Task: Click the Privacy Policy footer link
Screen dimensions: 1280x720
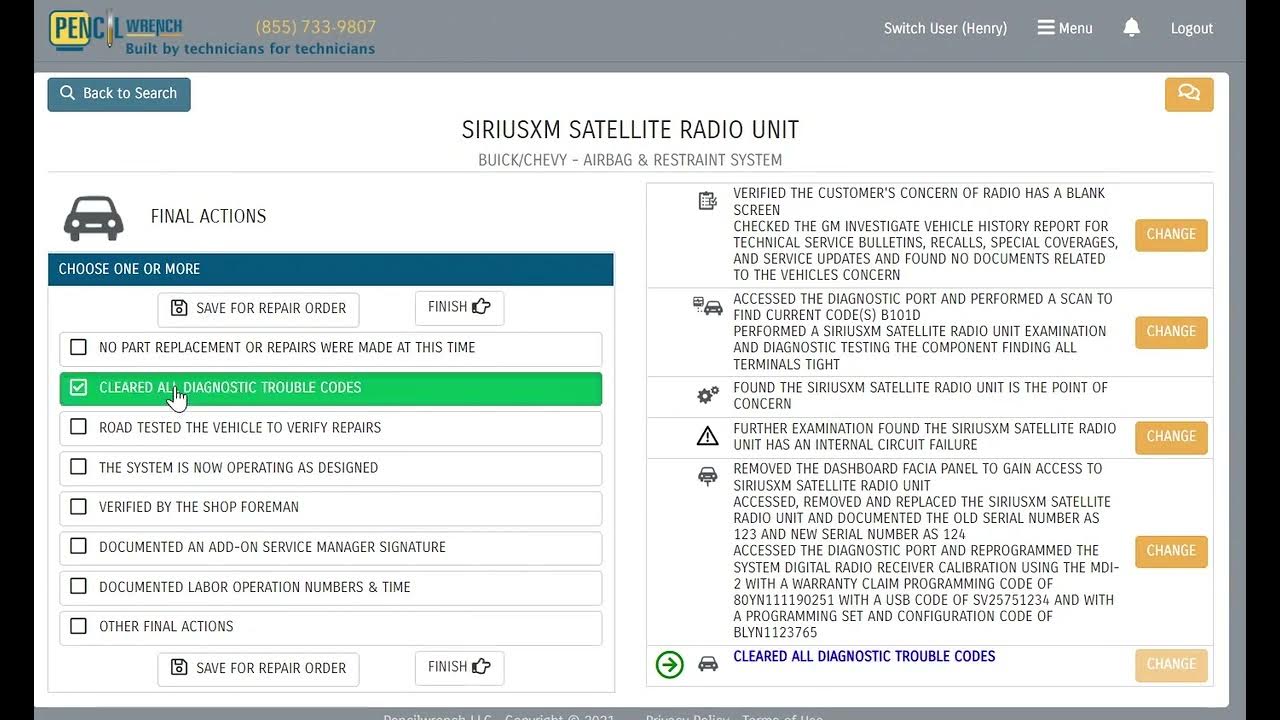Action: click(x=687, y=716)
